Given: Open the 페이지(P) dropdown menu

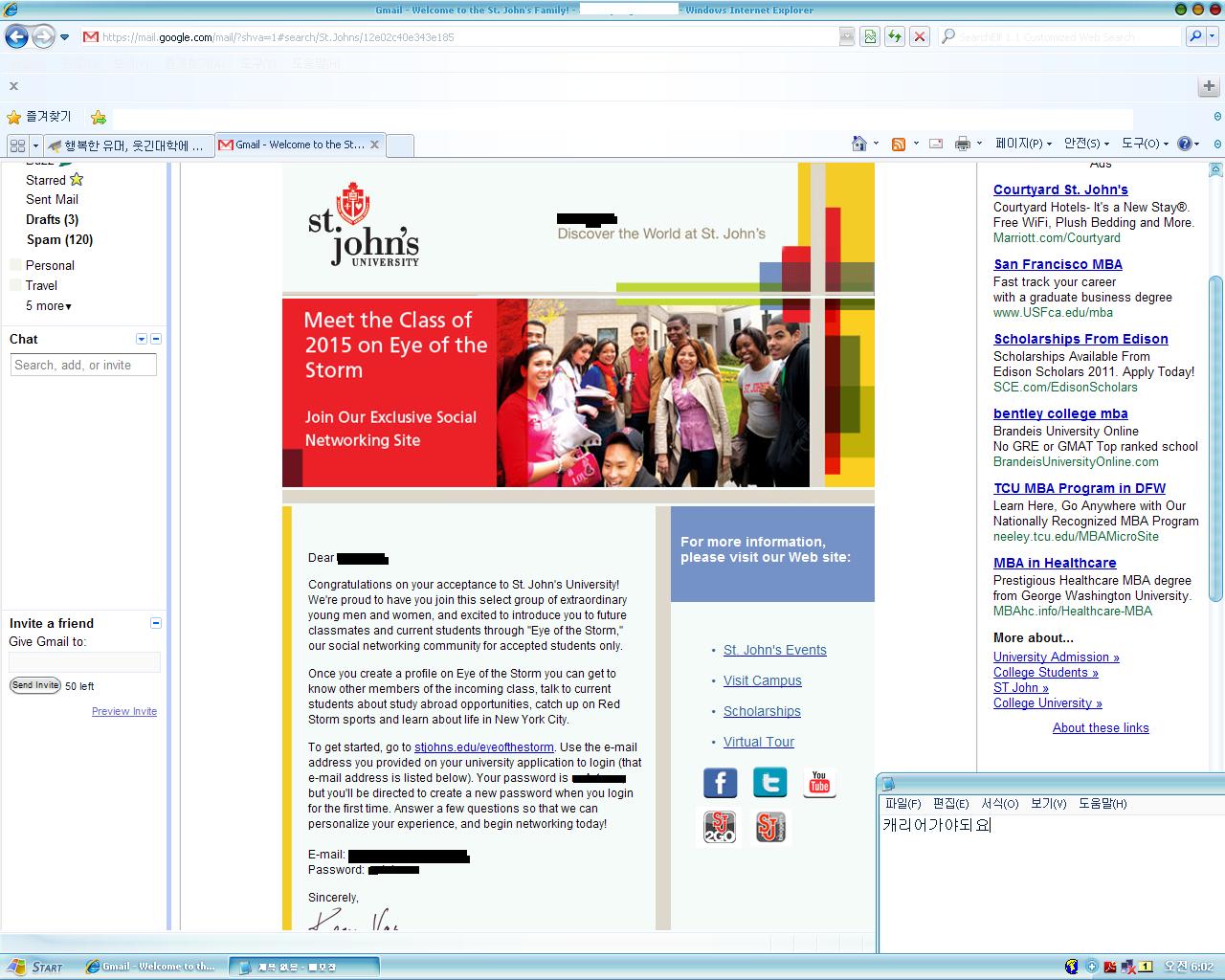Looking at the screenshot, I should tap(1022, 144).
